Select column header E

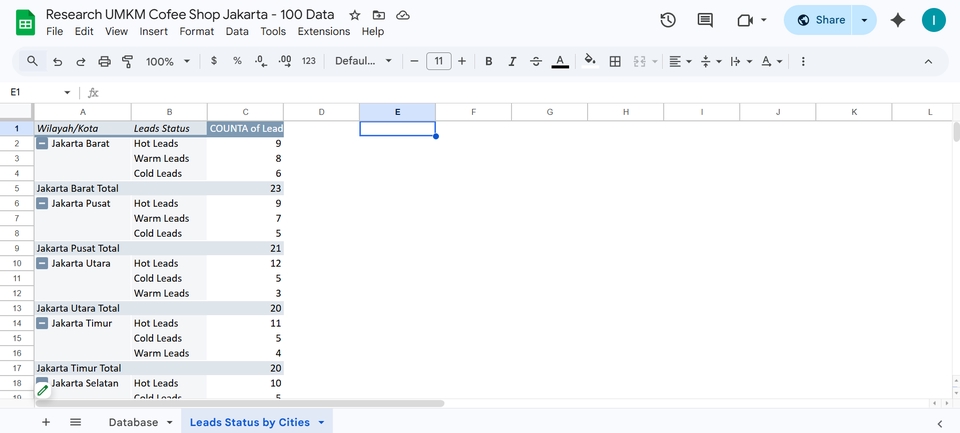pyautogui.click(x=397, y=112)
